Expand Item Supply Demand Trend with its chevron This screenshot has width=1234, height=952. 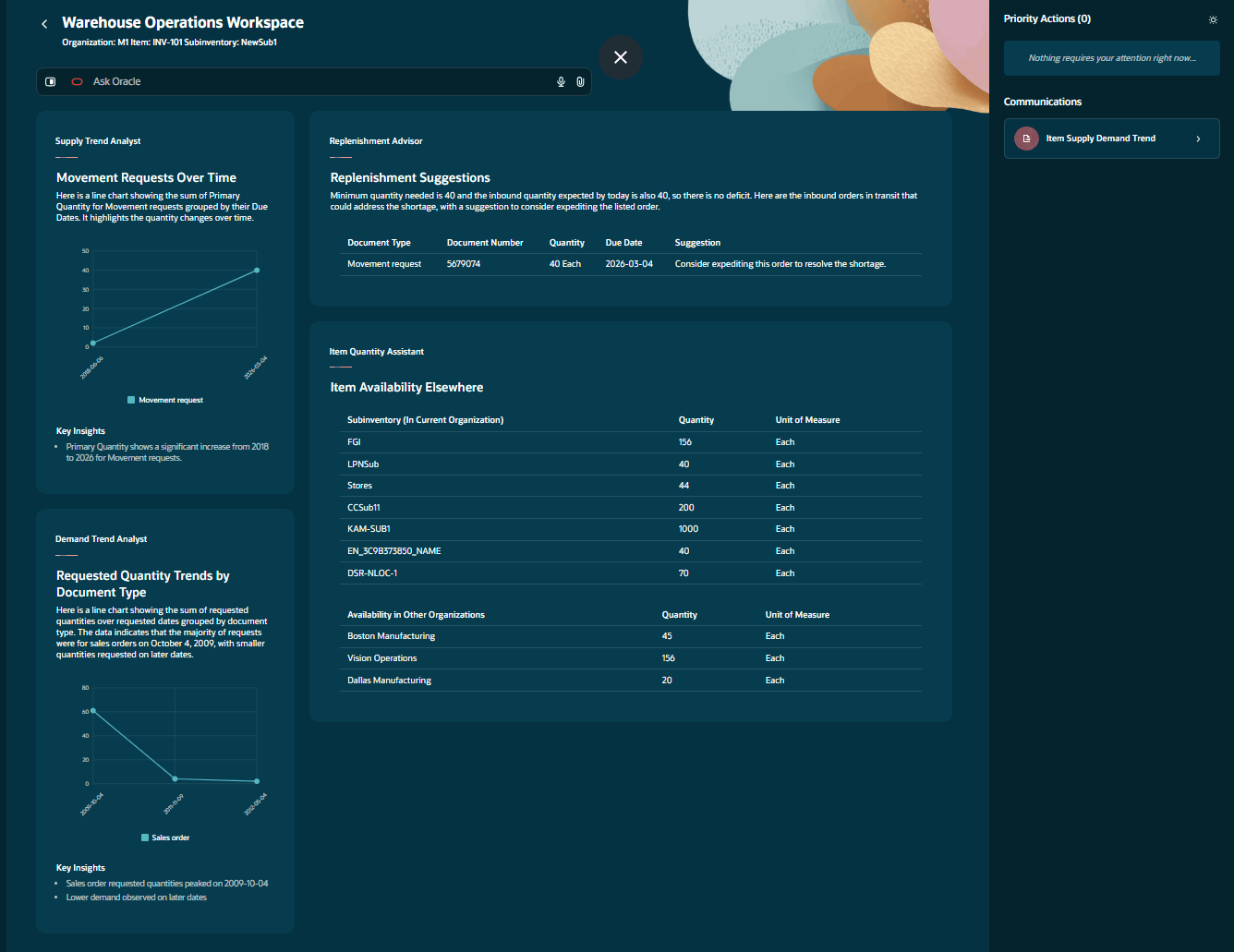pyautogui.click(x=1199, y=139)
